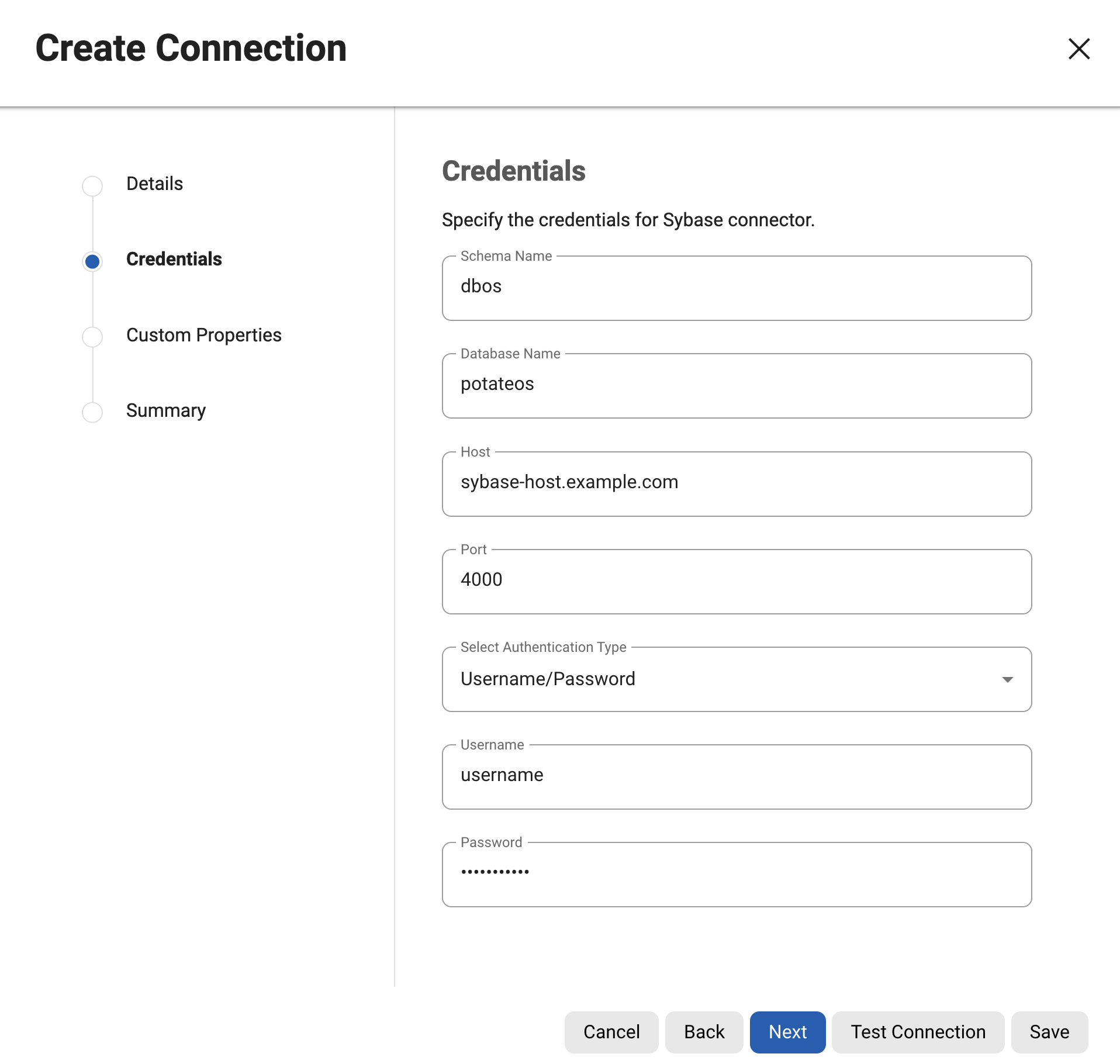Click into the Database Name field
Image resolution: width=1120 pixels, height=1064 pixels.
tap(737, 386)
